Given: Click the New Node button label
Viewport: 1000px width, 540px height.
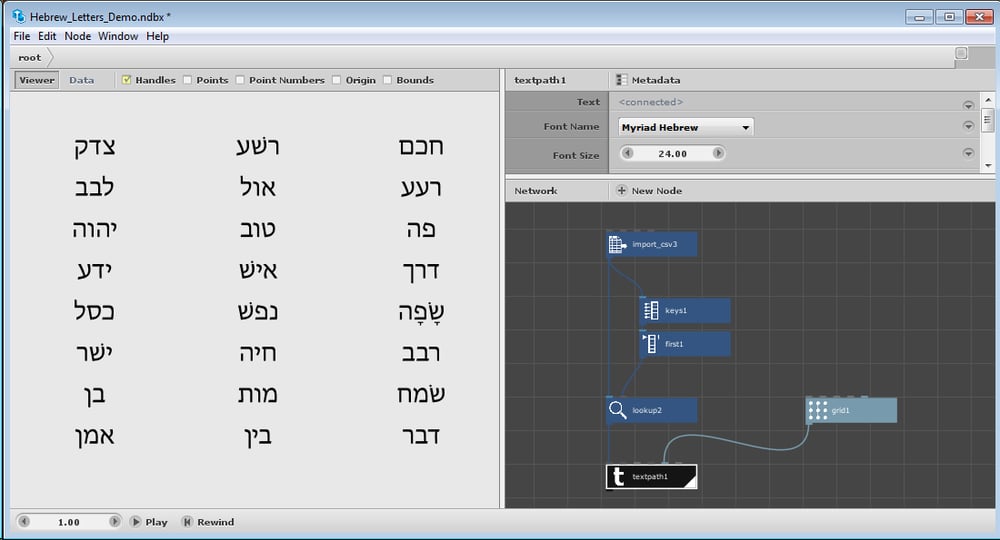Looking at the screenshot, I should [656, 191].
